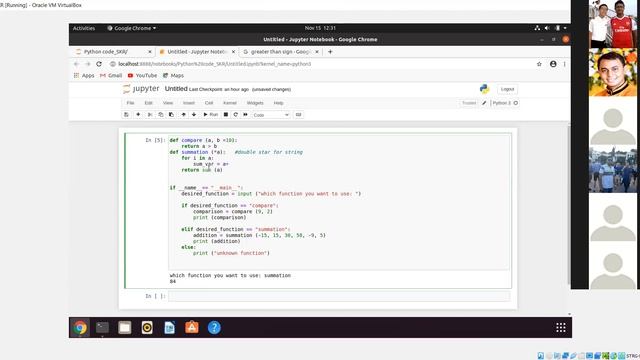This screenshot has width=640, height=360.
Task: Open the Edit menu in Jupyter
Action: pos(148,103)
